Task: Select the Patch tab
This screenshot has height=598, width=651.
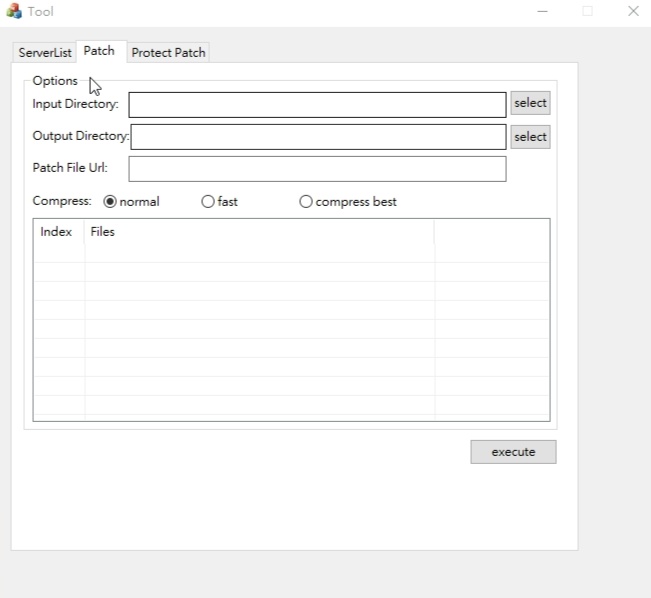Action: pyautogui.click(x=99, y=51)
